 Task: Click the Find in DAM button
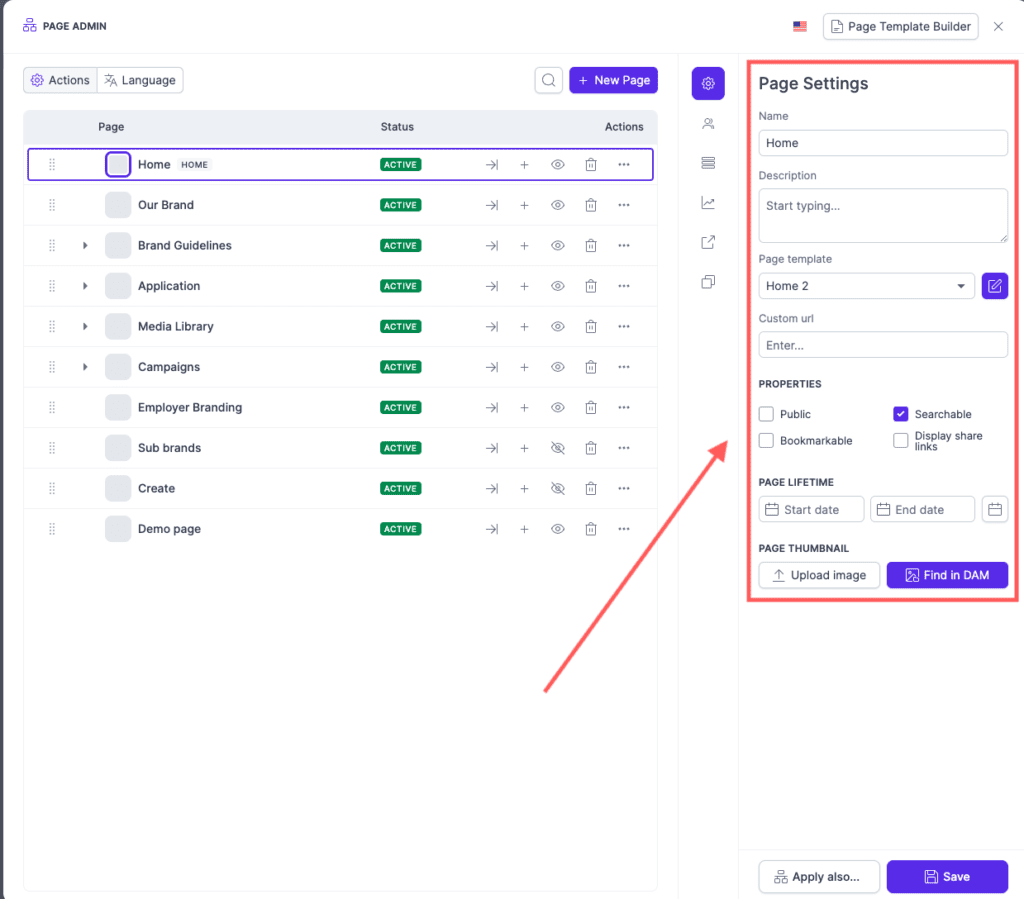pyautogui.click(x=946, y=575)
